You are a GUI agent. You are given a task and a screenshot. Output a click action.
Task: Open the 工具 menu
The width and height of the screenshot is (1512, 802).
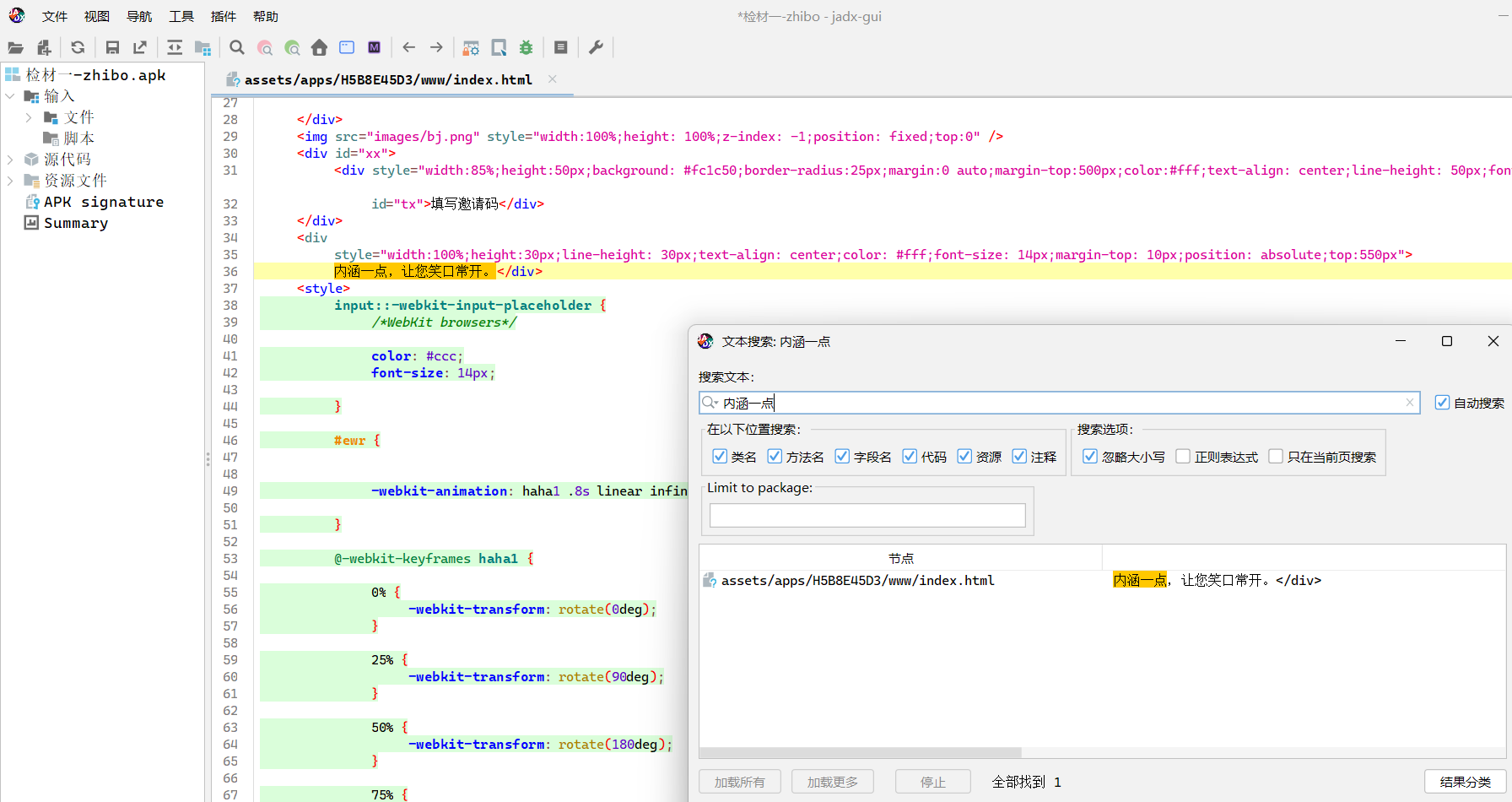(181, 16)
